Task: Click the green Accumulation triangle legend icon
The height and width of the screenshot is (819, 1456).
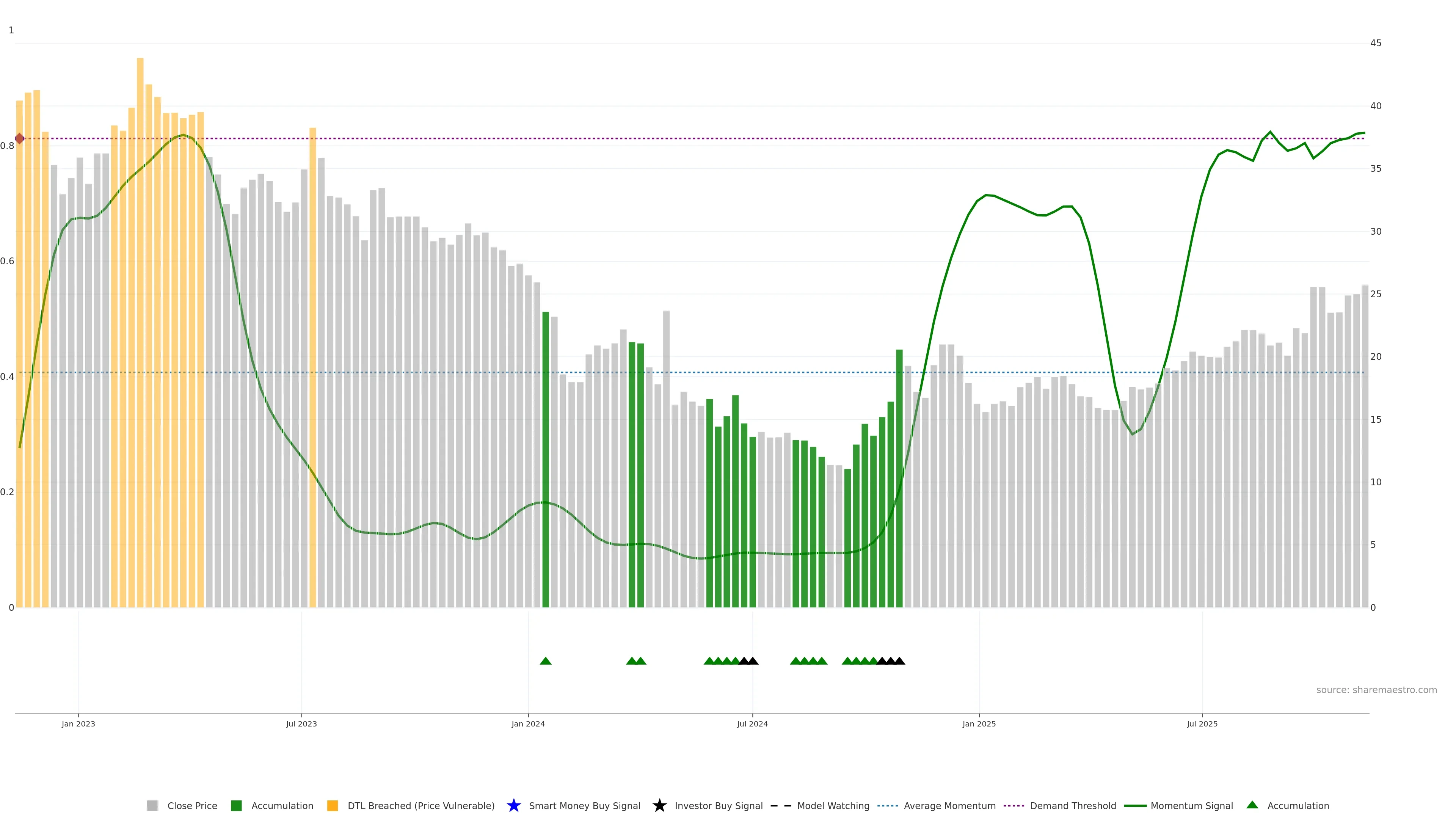Action: [1252, 805]
